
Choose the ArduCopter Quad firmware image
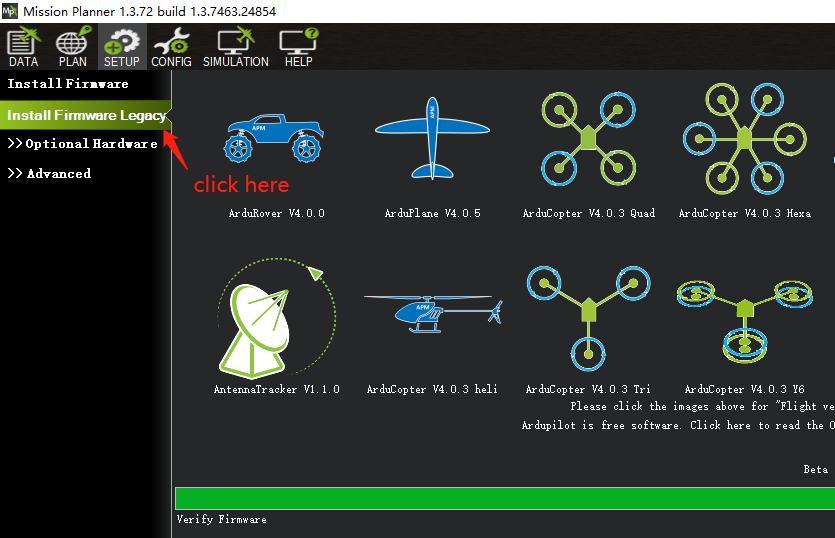tap(588, 138)
